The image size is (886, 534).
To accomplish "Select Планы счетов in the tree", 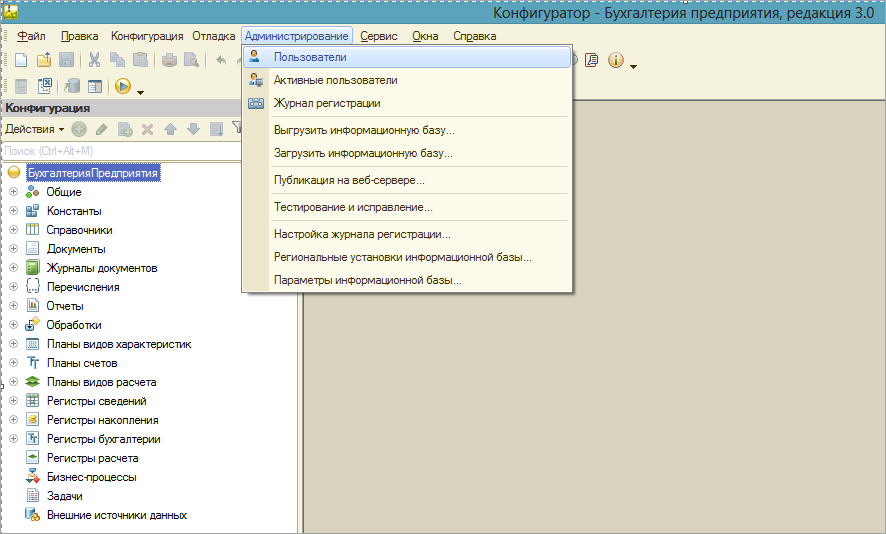I will coord(82,363).
